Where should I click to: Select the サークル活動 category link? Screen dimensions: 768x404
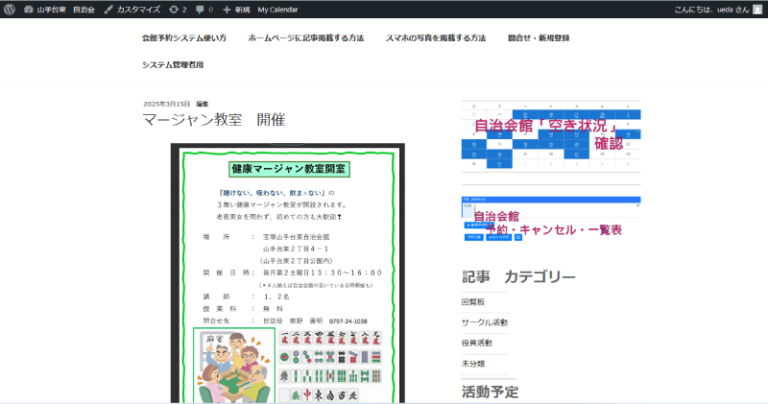[x=484, y=322]
